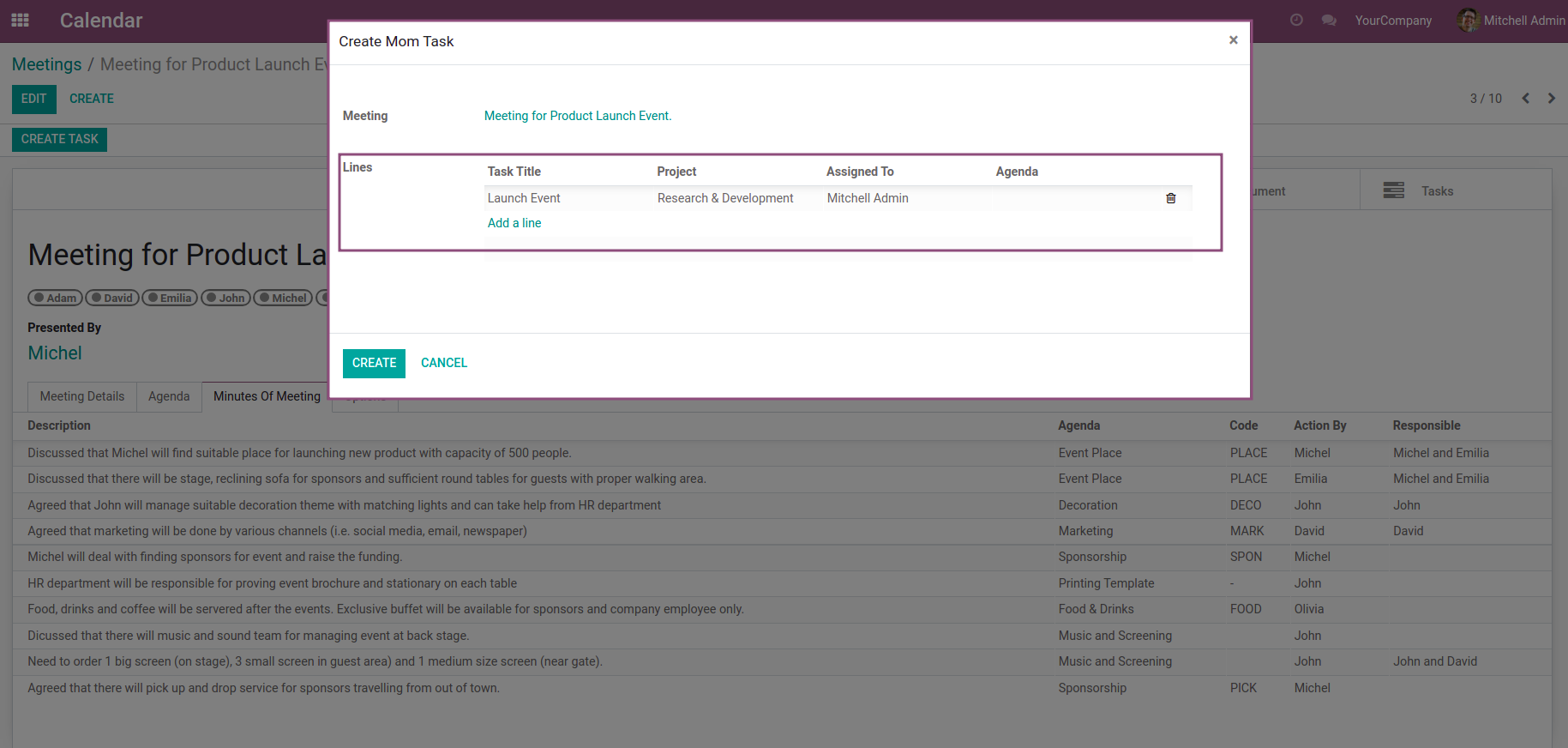This screenshot has width=1568, height=748.
Task: Open the activities clock icon
Action: (1296, 20)
